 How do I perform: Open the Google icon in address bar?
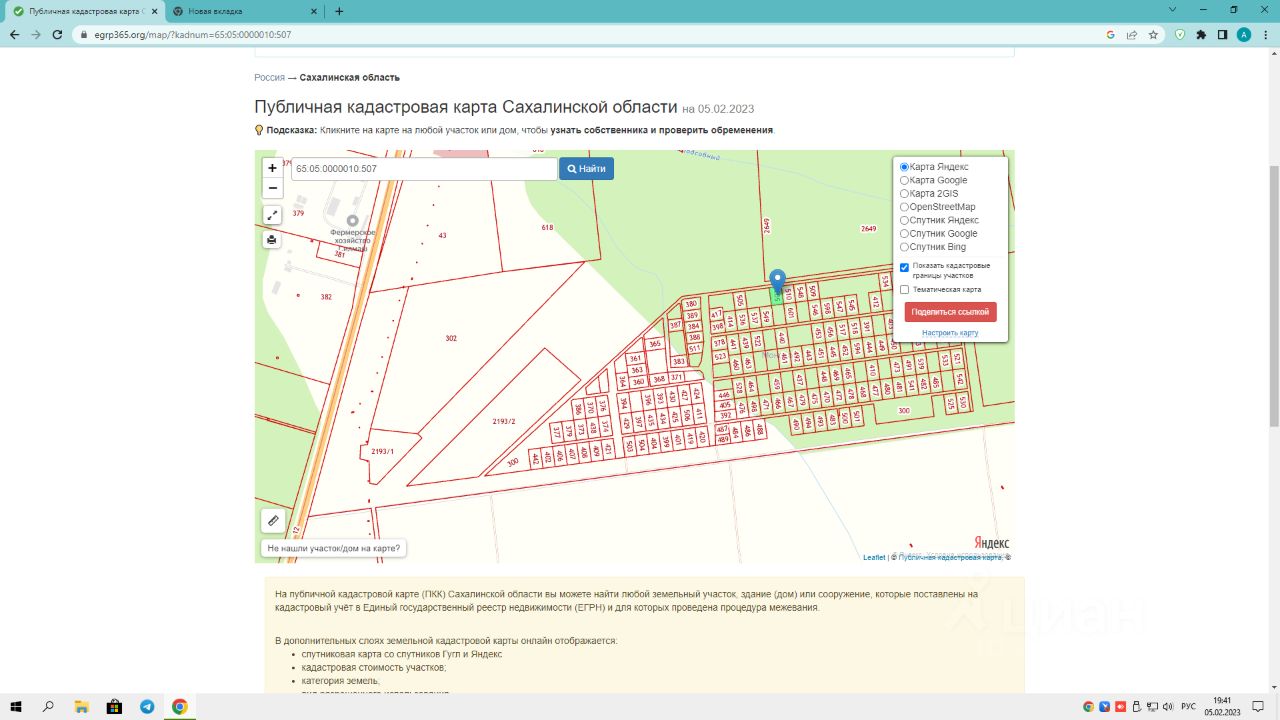point(1110,34)
